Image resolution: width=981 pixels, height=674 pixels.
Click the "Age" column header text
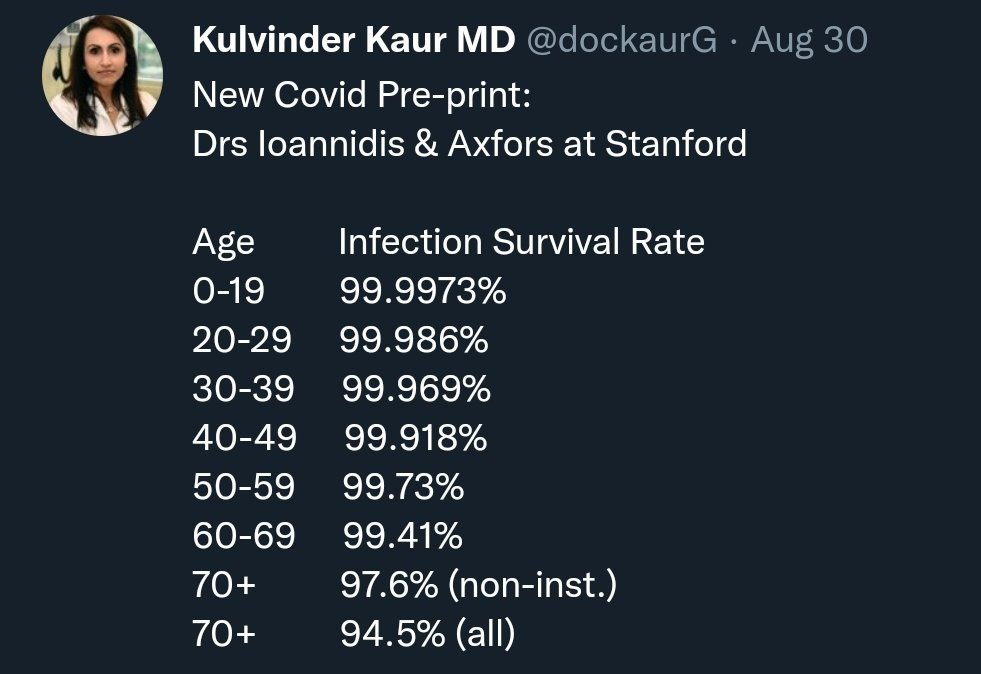click(x=223, y=242)
